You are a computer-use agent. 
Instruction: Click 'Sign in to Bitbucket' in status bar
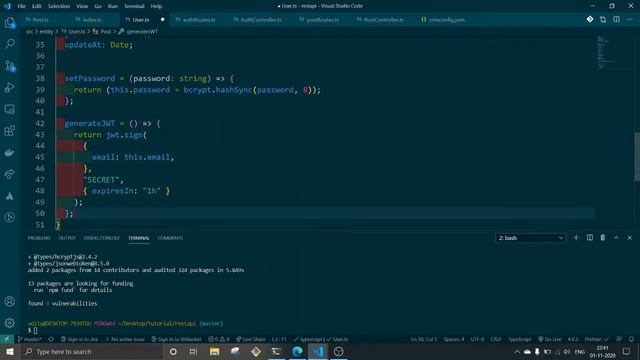(176, 339)
